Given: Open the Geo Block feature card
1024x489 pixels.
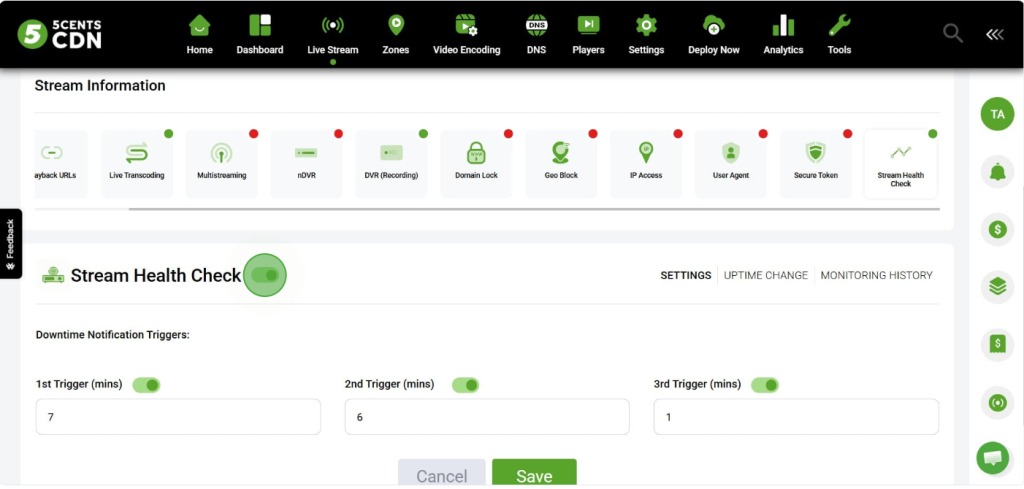Looking at the screenshot, I should pyautogui.click(x=561, y=163).
